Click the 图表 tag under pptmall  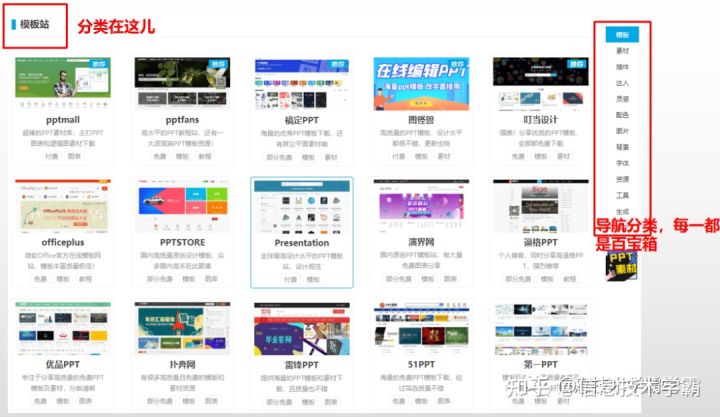74,157
